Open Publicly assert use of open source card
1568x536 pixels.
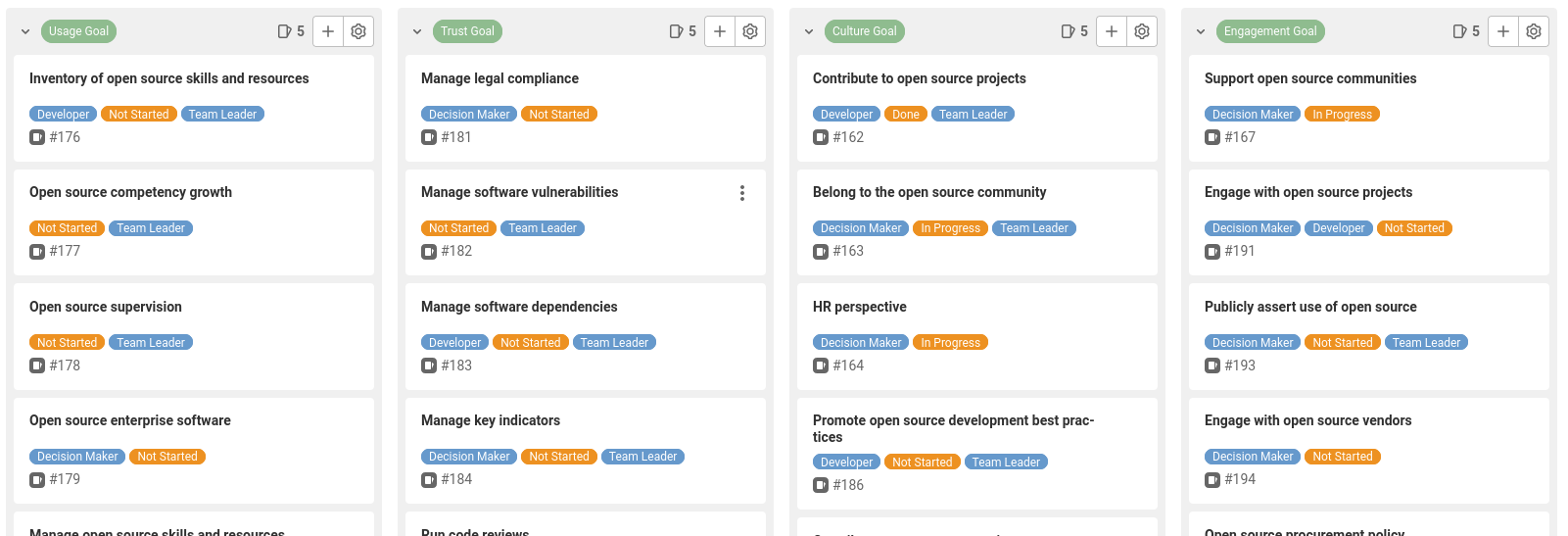(x=1310, y=307)
